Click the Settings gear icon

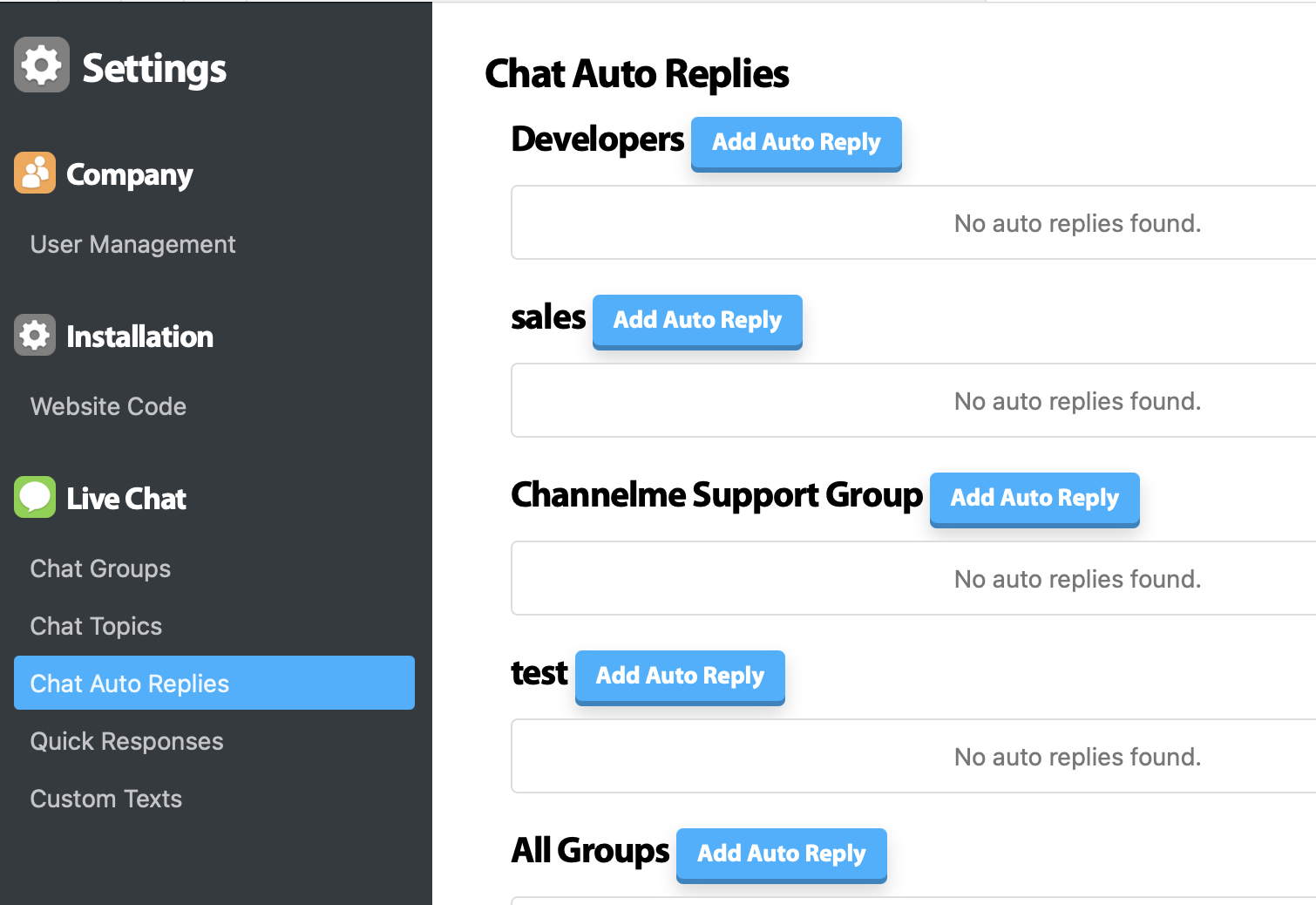coord(42,65)
